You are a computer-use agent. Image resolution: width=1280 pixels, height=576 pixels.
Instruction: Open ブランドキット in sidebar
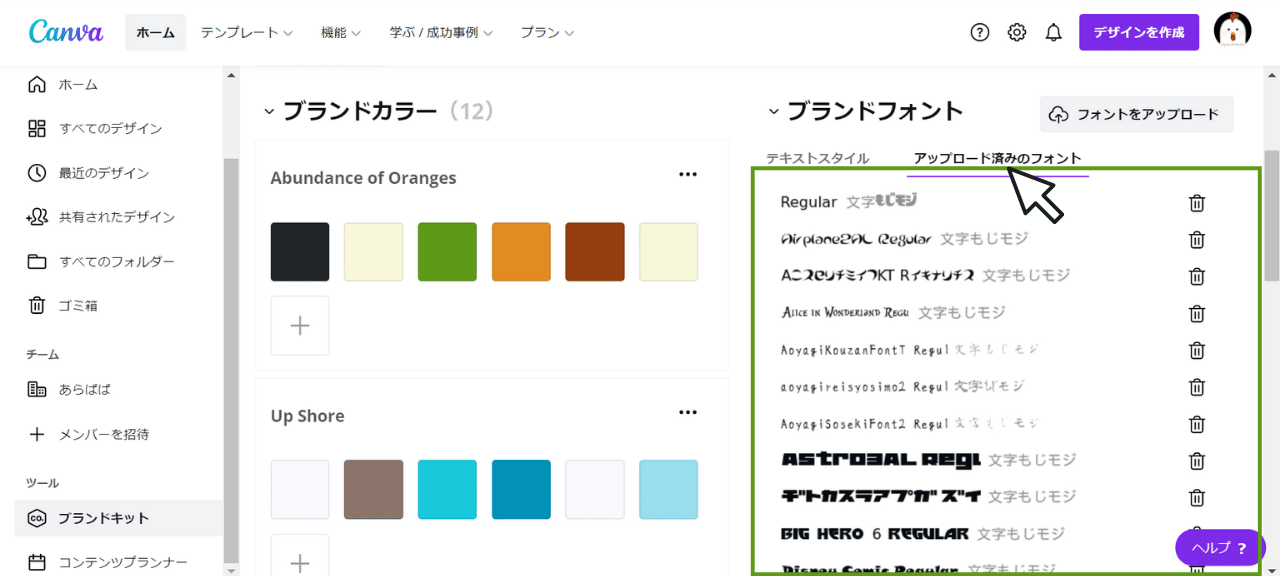click(x=119, y=518)
